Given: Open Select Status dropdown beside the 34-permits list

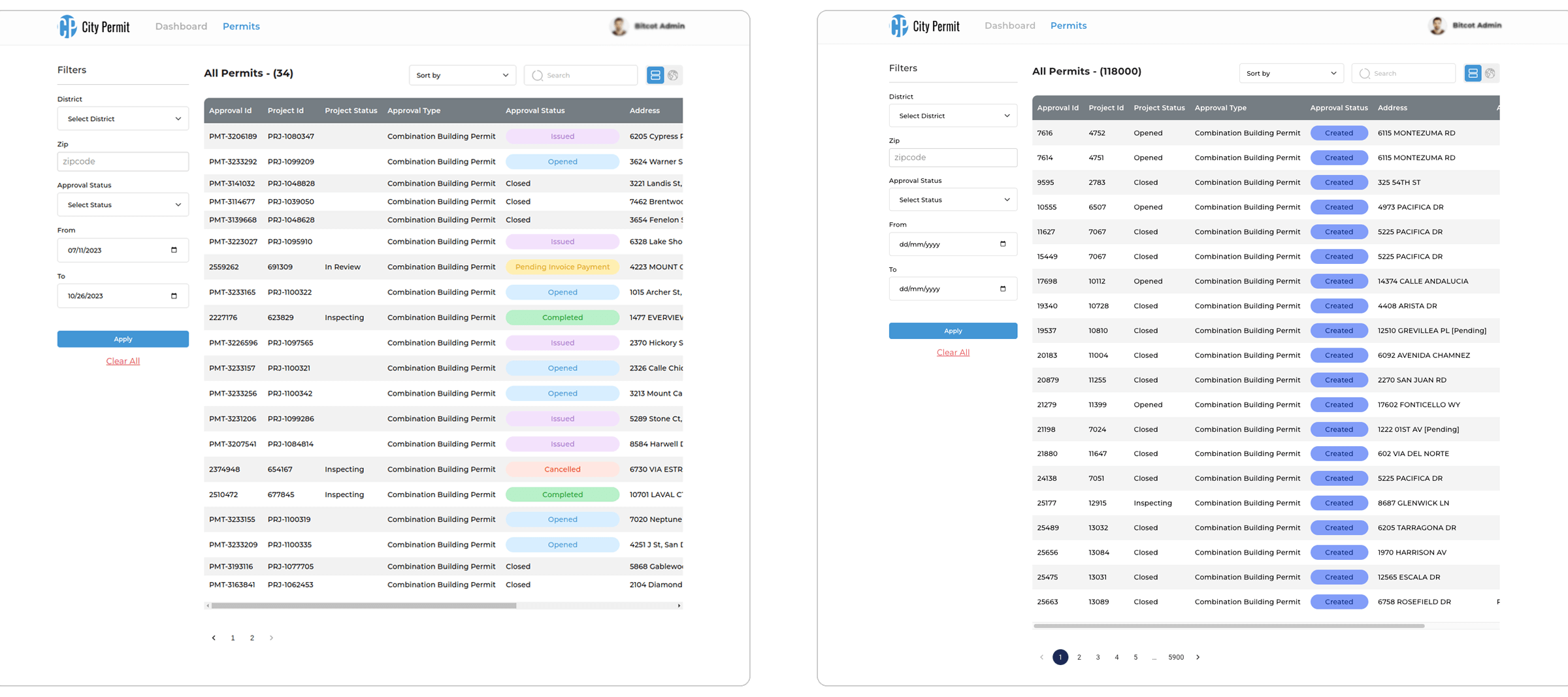Looking at the screenshot, I should 123,205.
